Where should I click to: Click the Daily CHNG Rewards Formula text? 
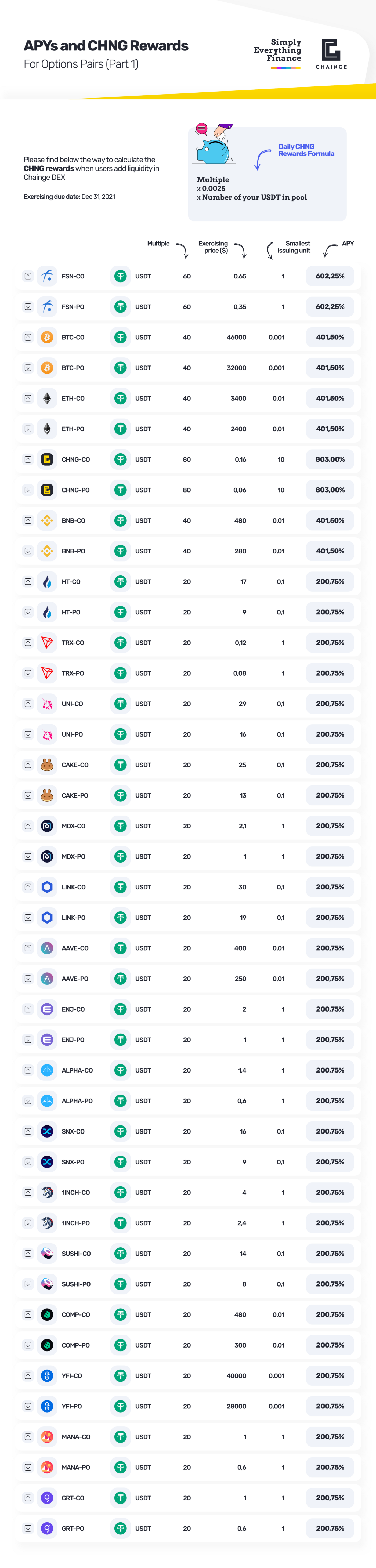[x=306, y=150]
